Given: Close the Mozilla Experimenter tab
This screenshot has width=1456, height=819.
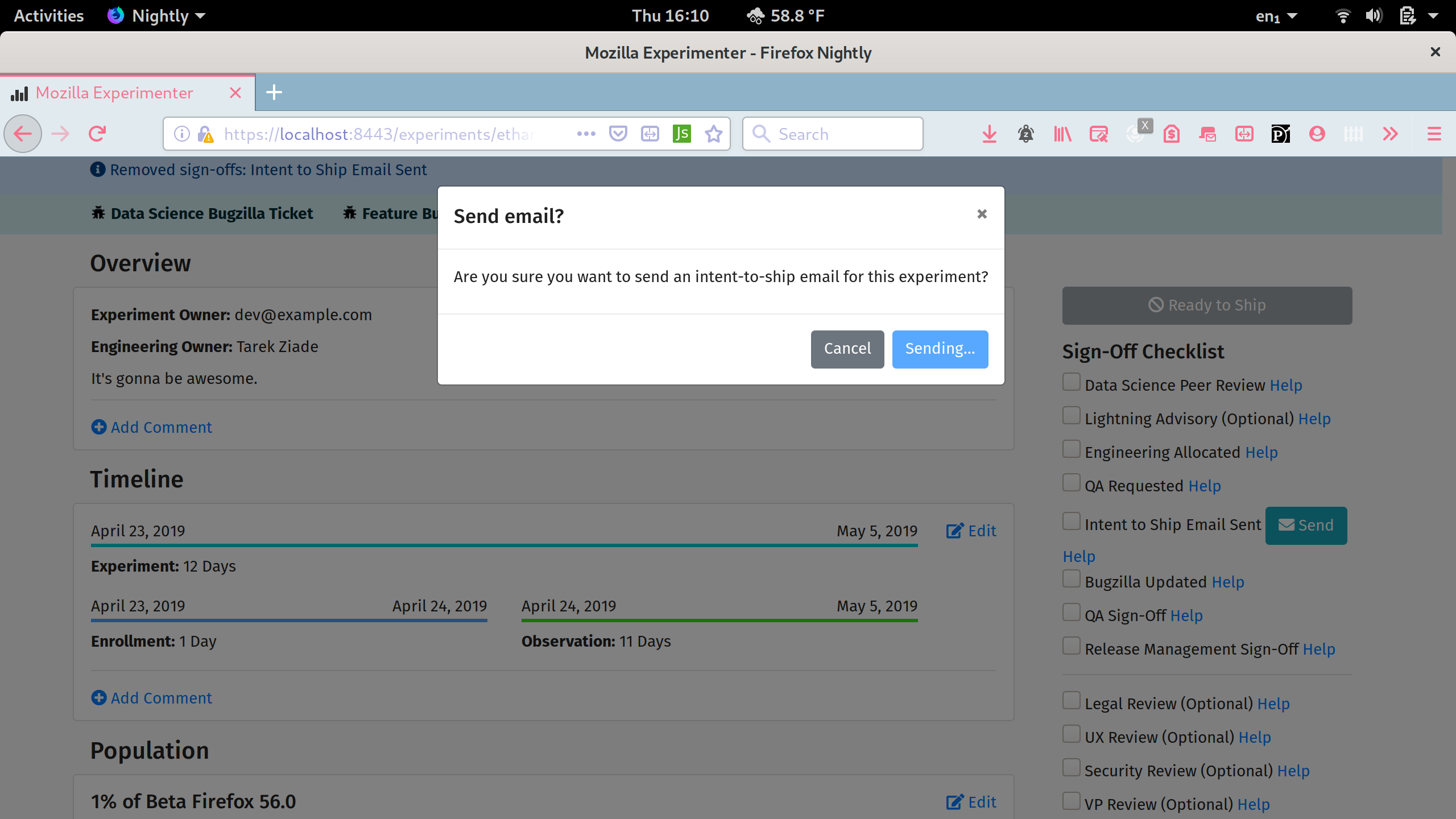Looking at the screenshot, I should 235,93.
